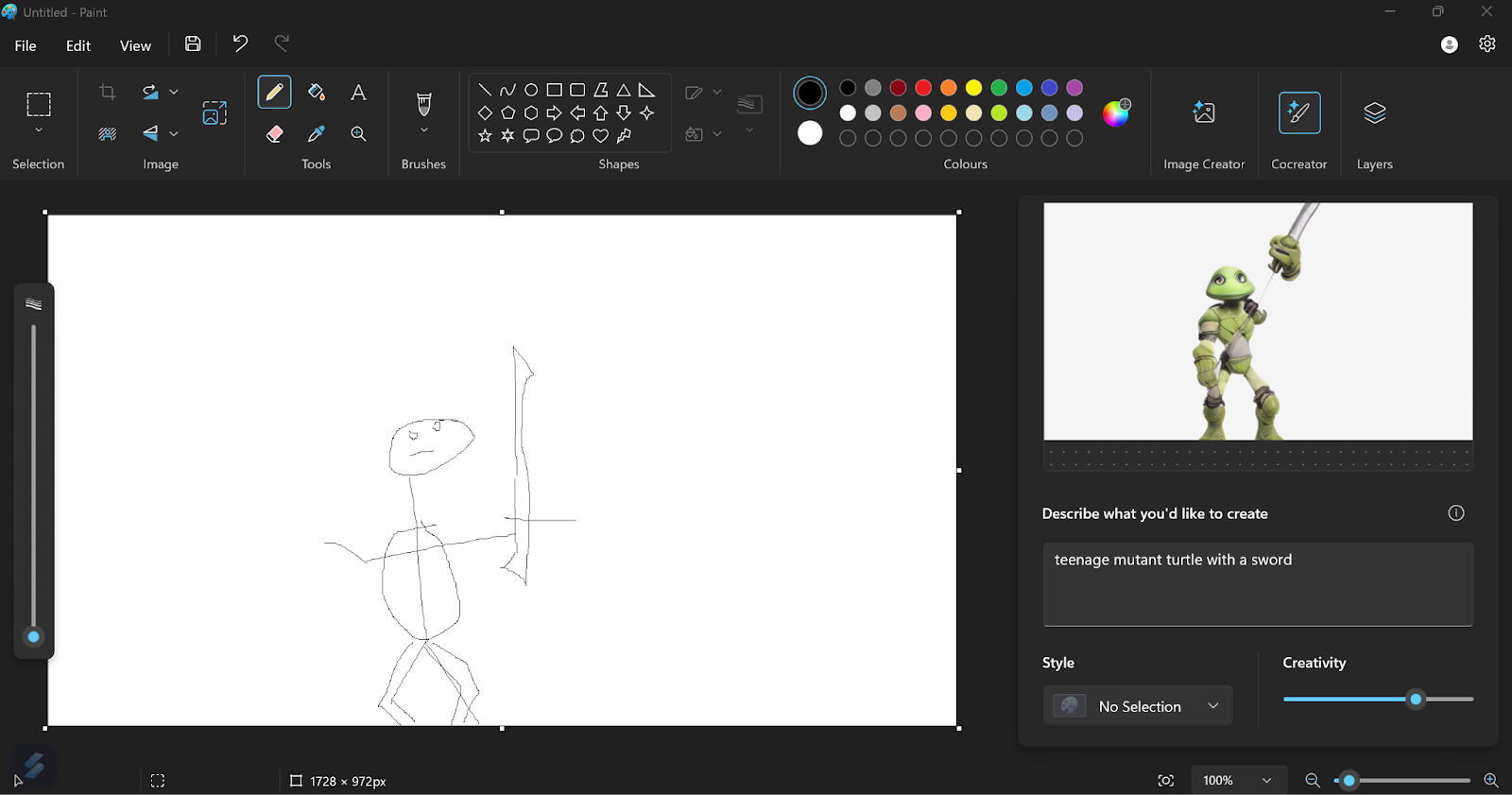Select the Eraser tool
Viewport: 1512px width, 795px height.
(274, 134)
